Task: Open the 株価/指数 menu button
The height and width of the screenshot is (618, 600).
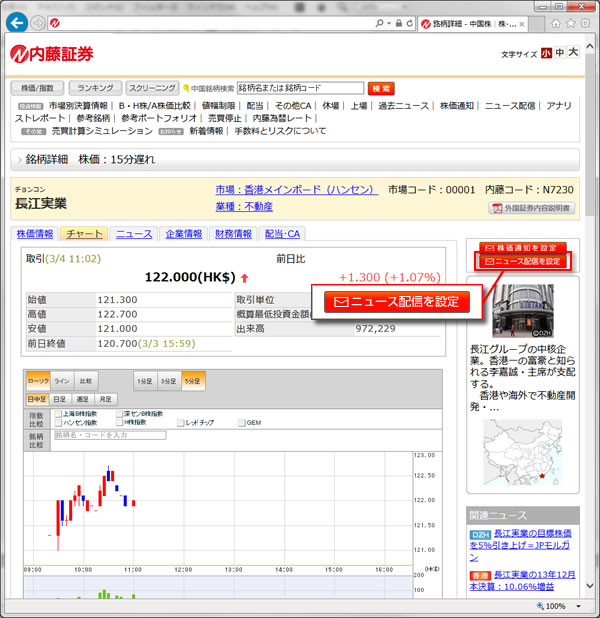Action: (37, 88)
